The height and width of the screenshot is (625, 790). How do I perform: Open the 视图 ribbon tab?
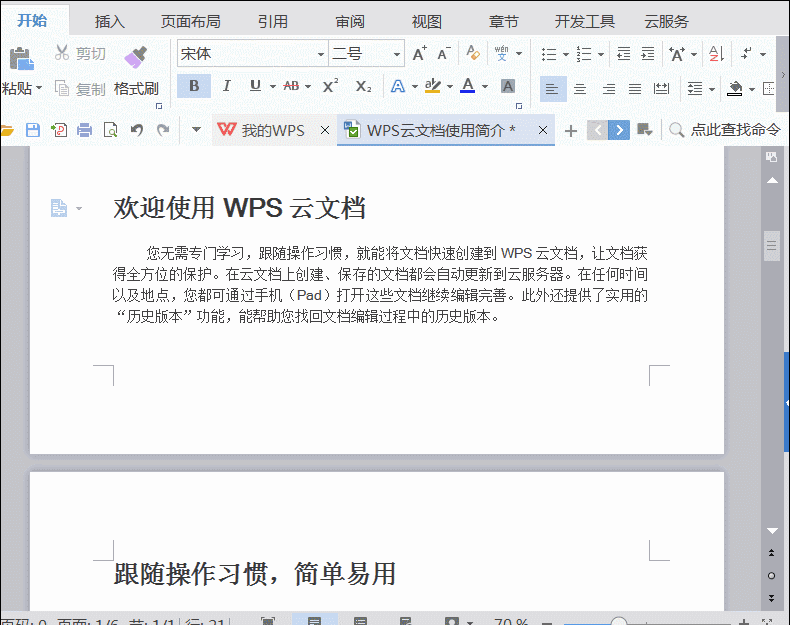tap(427, 22)
